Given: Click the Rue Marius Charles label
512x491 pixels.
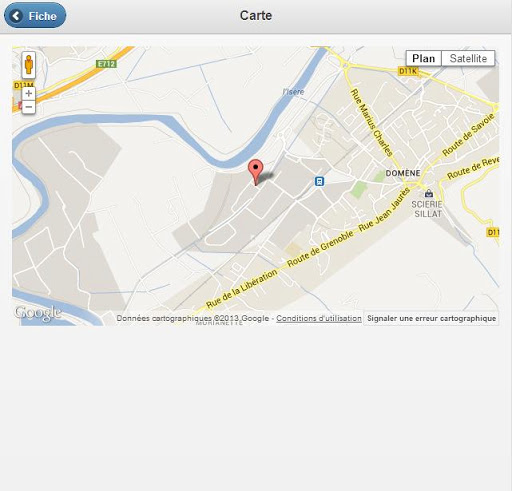Looking at the screenshot, I should point(372,122).
